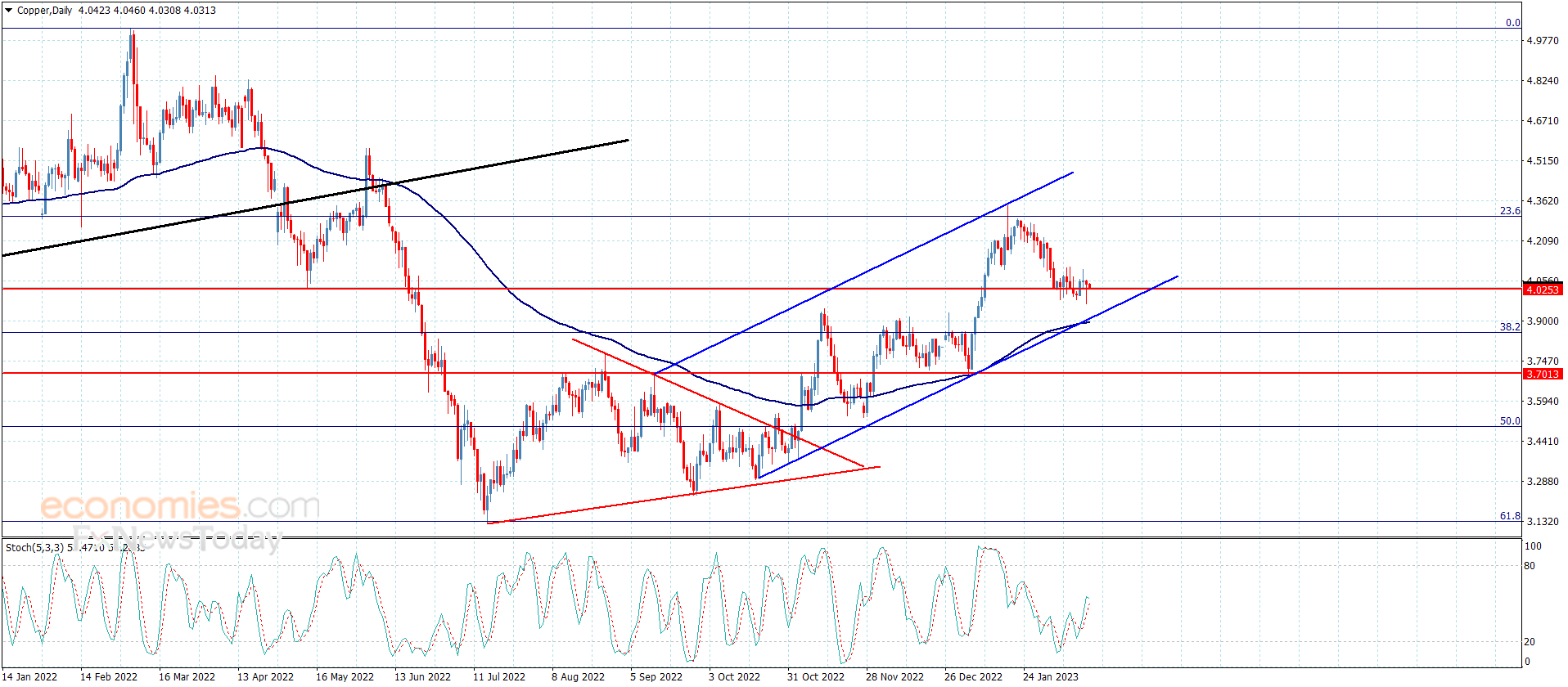Click the 3.4410 price axis label
The width and height of the screenshot is (1568, 687).
[1543, 442]
